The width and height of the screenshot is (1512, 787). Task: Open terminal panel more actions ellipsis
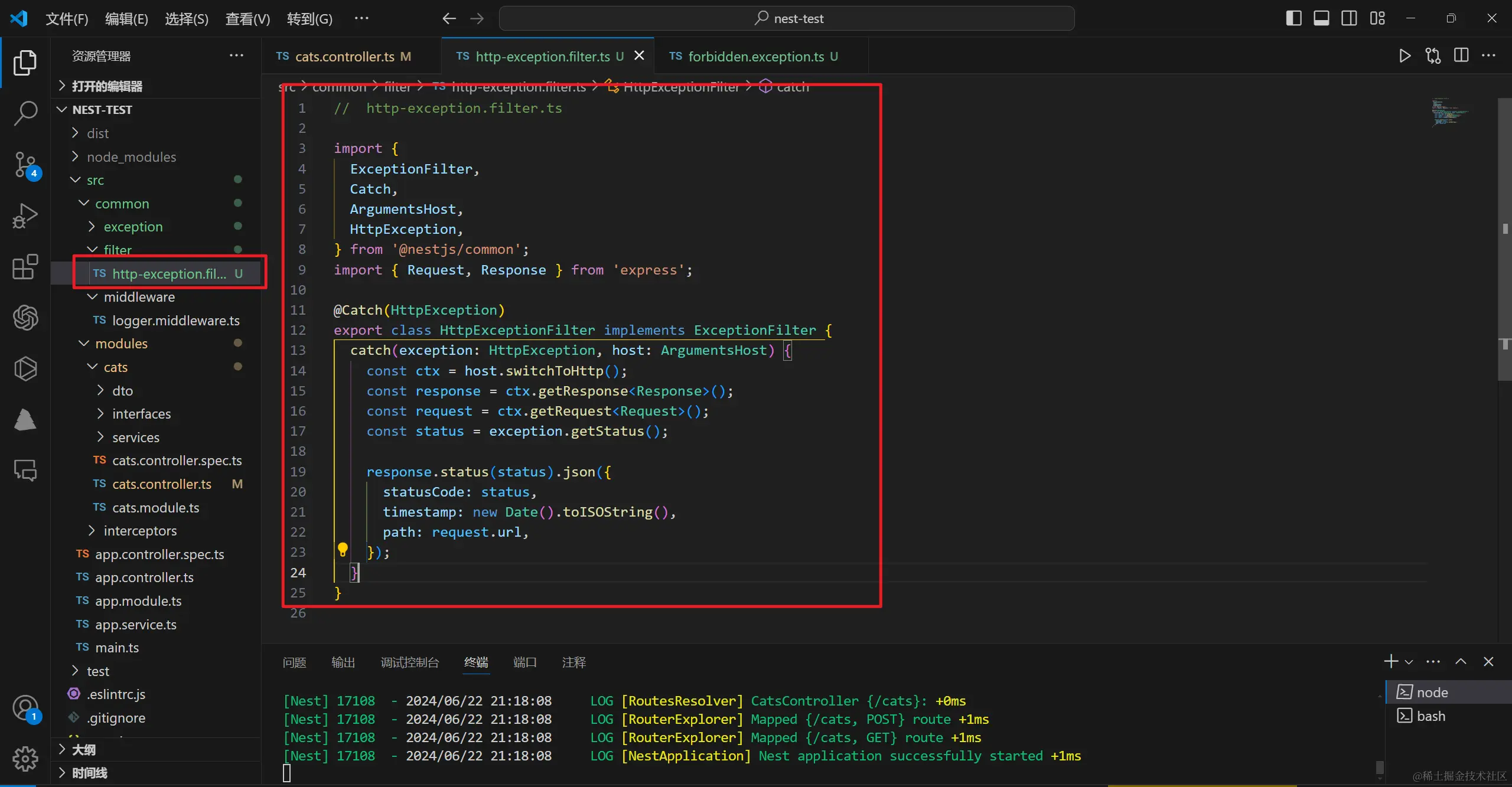pos(1433,661)
